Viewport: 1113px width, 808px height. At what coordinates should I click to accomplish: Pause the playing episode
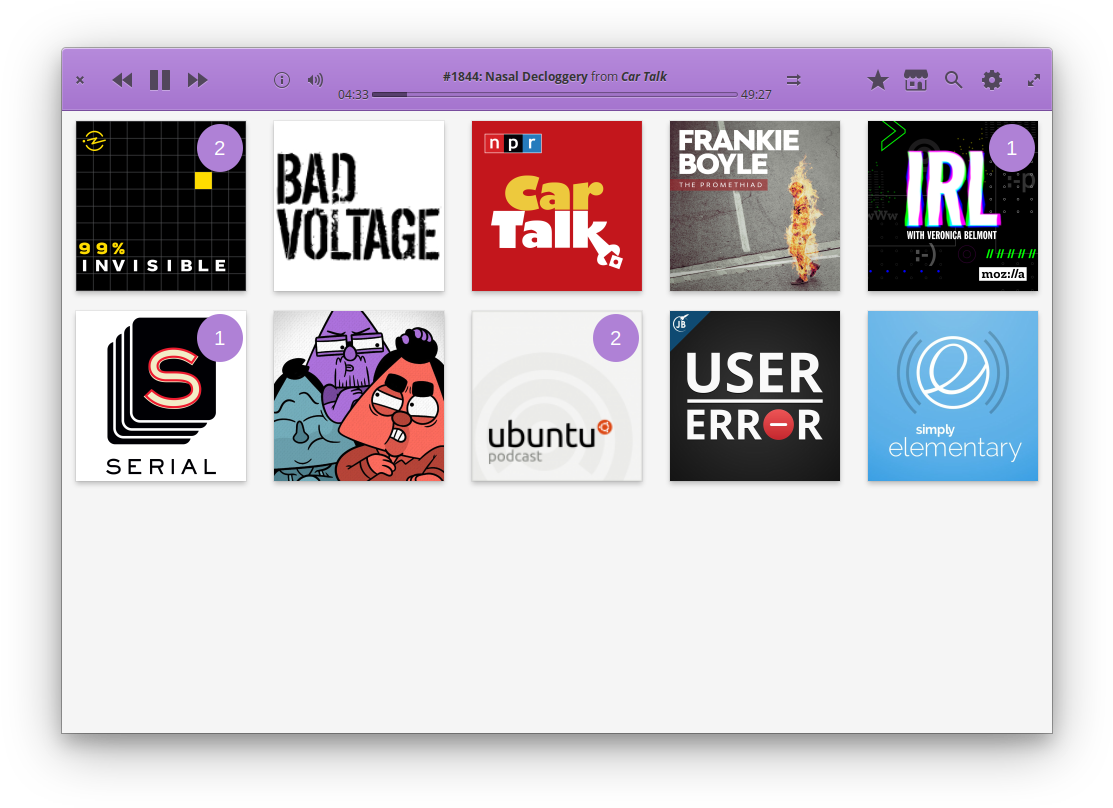[x=160, y=80]
